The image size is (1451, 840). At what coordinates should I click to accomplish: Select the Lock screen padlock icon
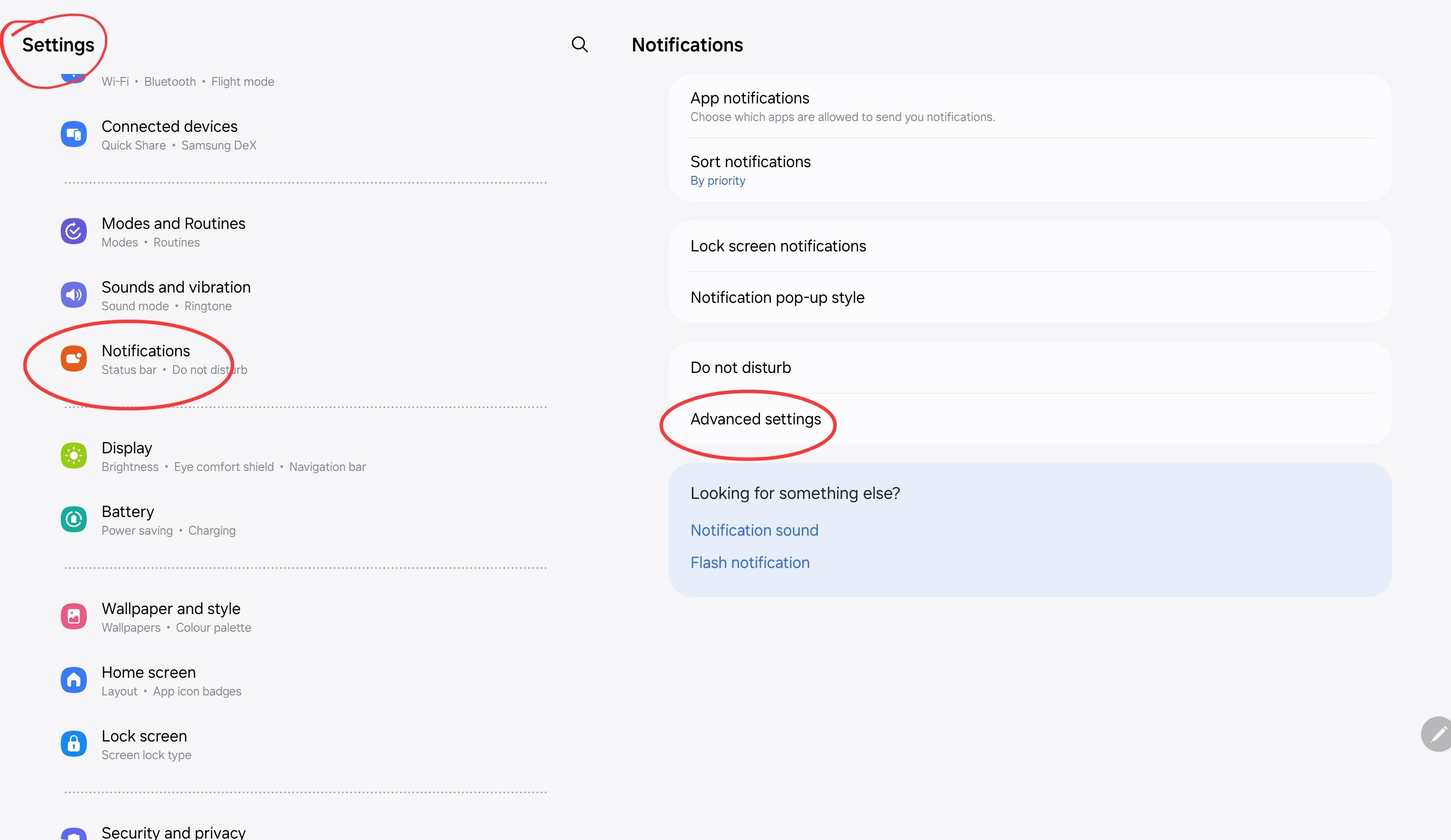tap(74, 743)
